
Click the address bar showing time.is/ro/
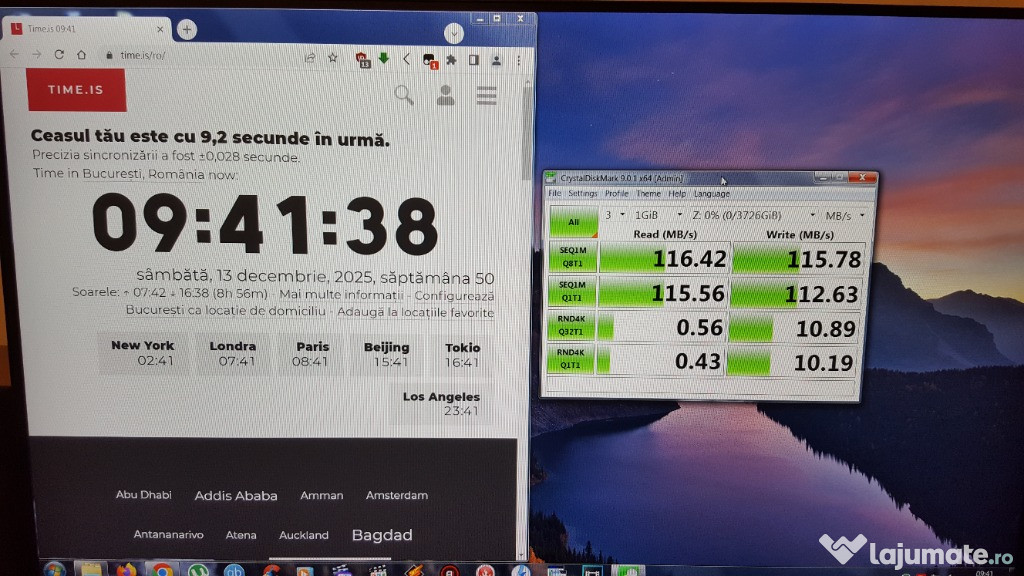click(200, 56)
